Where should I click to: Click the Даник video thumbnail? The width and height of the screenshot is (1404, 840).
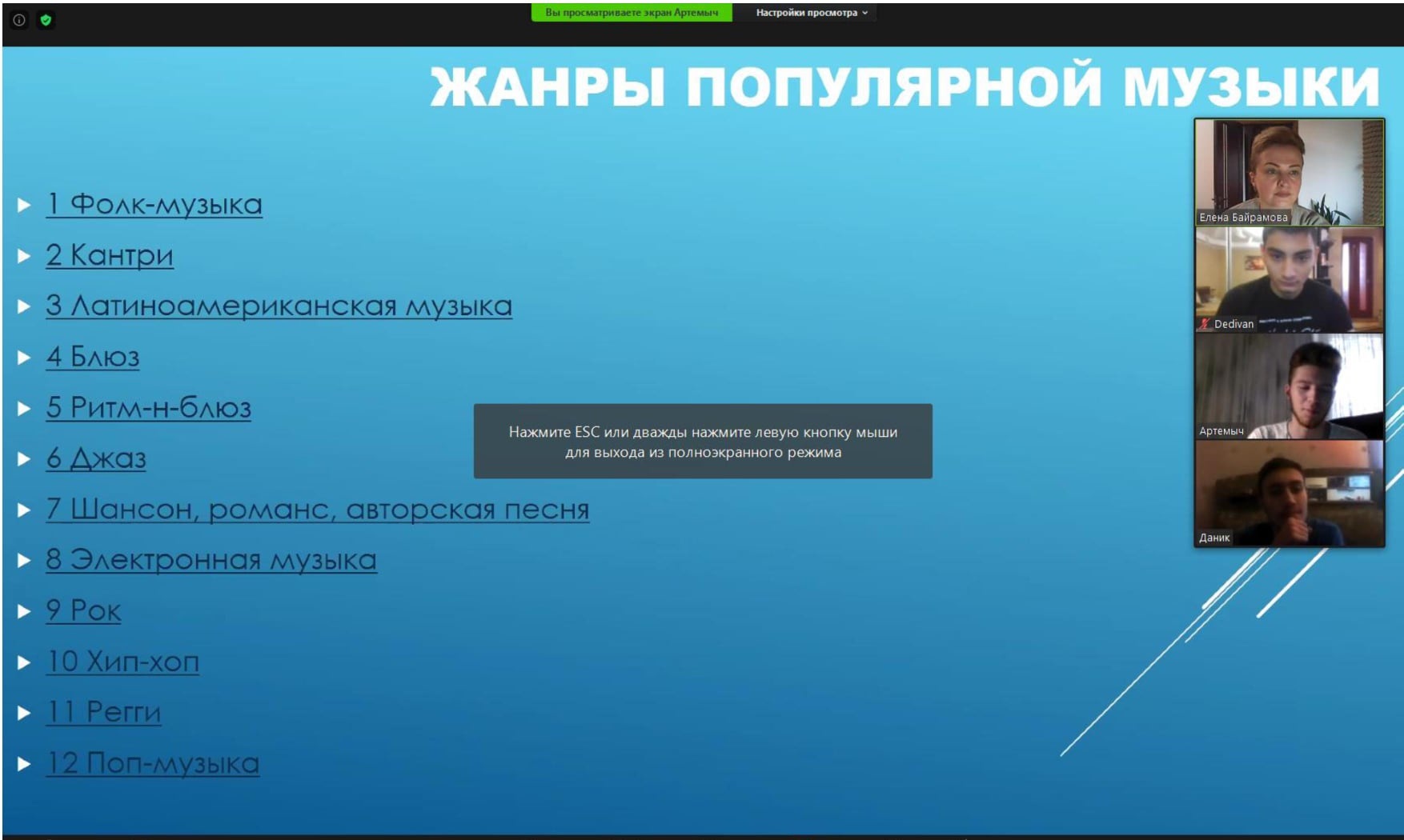pyautogui.click(x=1289, y=494)
